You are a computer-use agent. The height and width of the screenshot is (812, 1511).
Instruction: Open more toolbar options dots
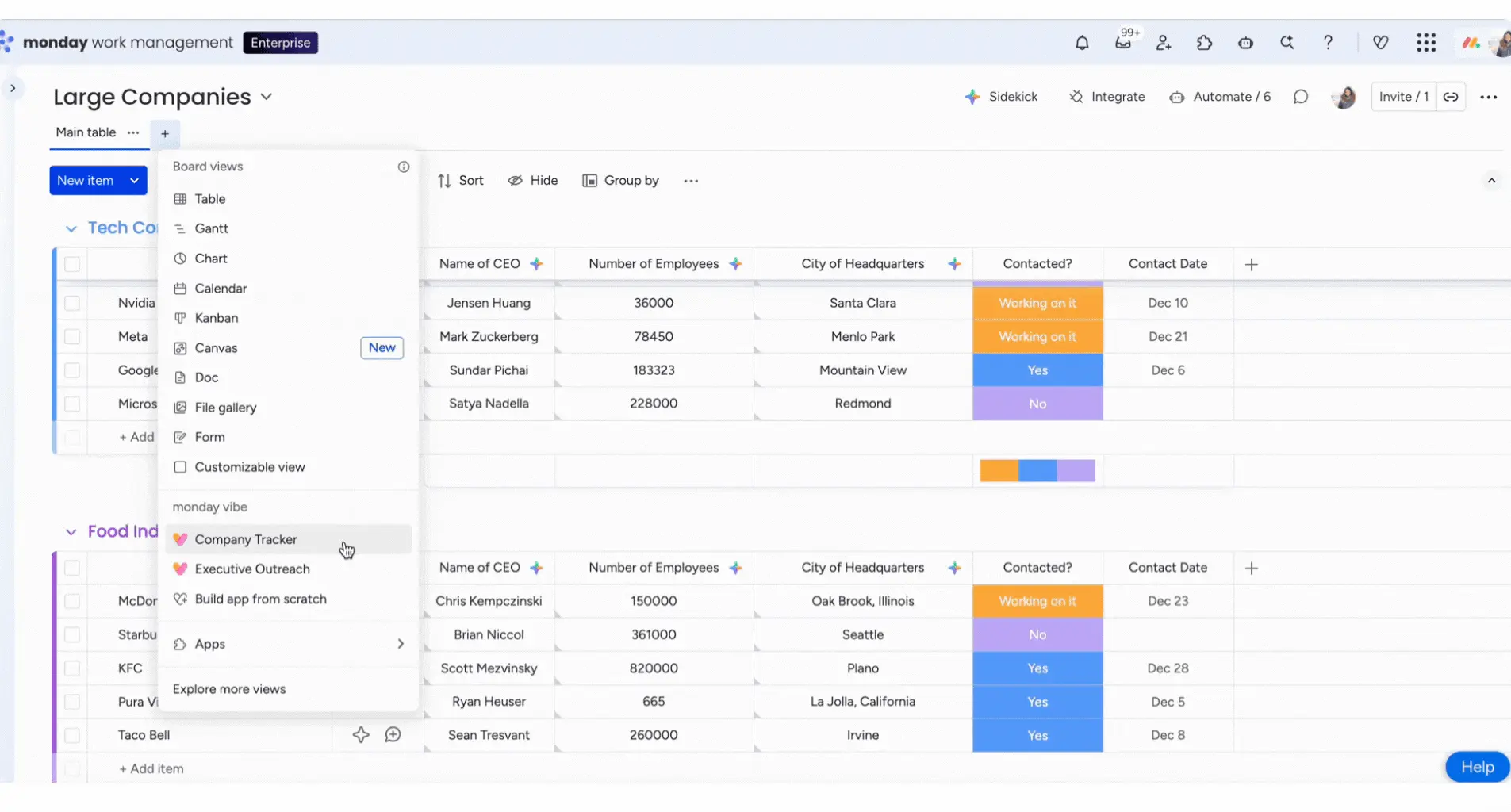click(691, 181)
